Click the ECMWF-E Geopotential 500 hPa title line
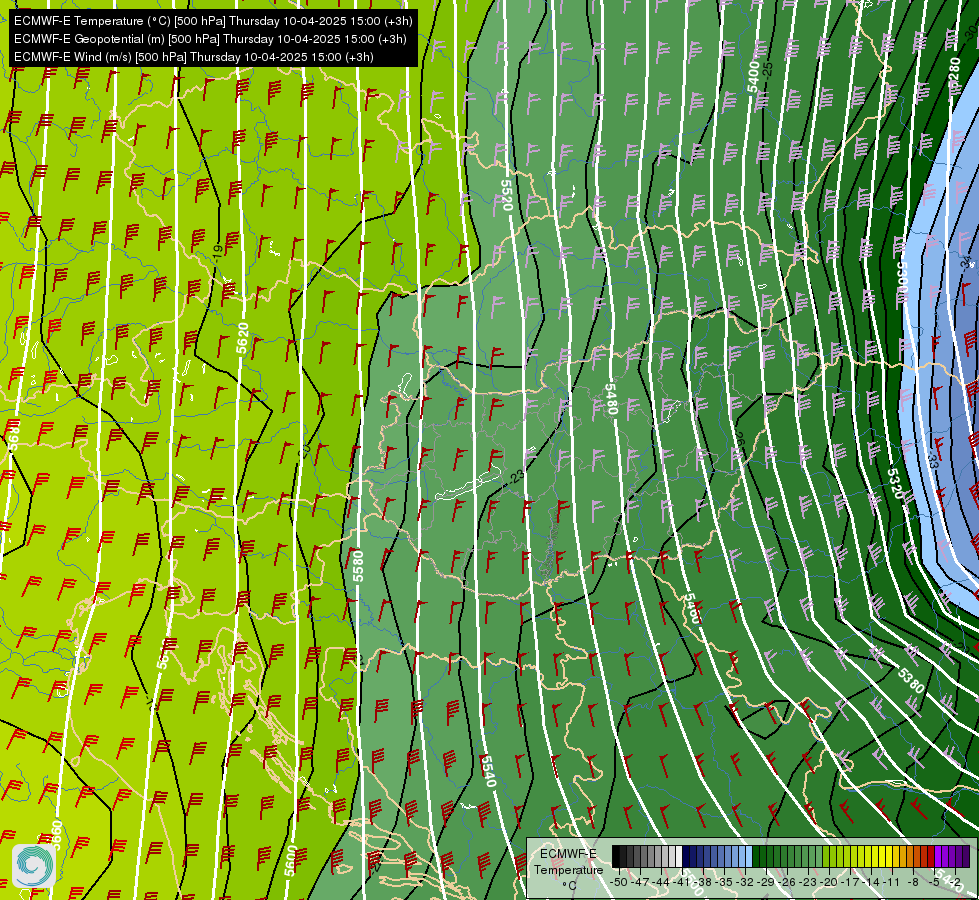979x900 pixels. [x=210, y=39]
